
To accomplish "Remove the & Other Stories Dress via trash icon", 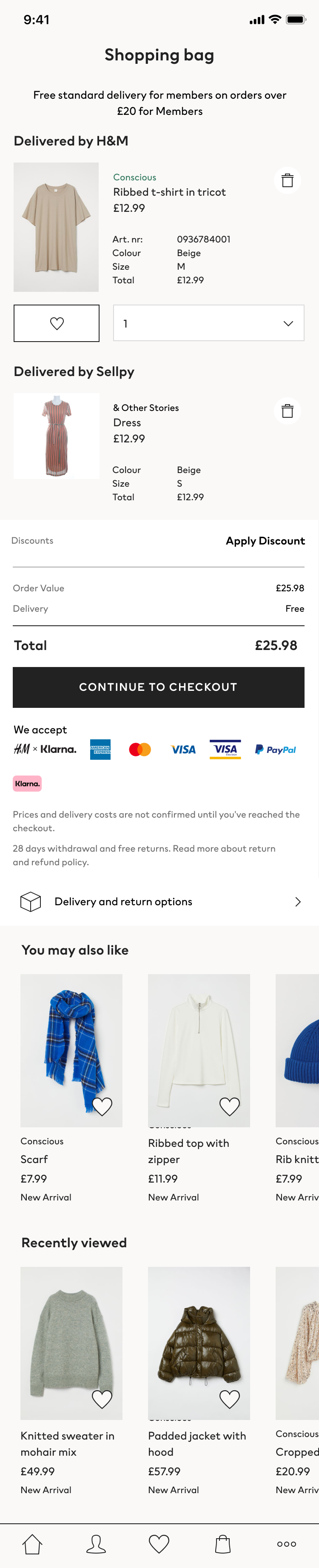I will [x=288, y=411].
